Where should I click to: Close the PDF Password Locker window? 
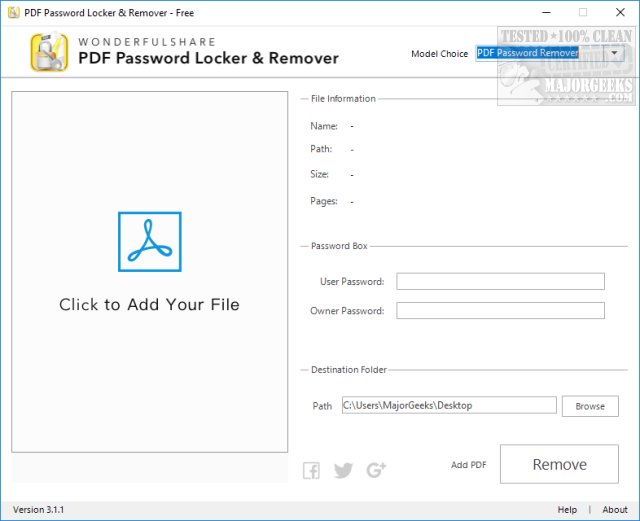click(620, 13)
